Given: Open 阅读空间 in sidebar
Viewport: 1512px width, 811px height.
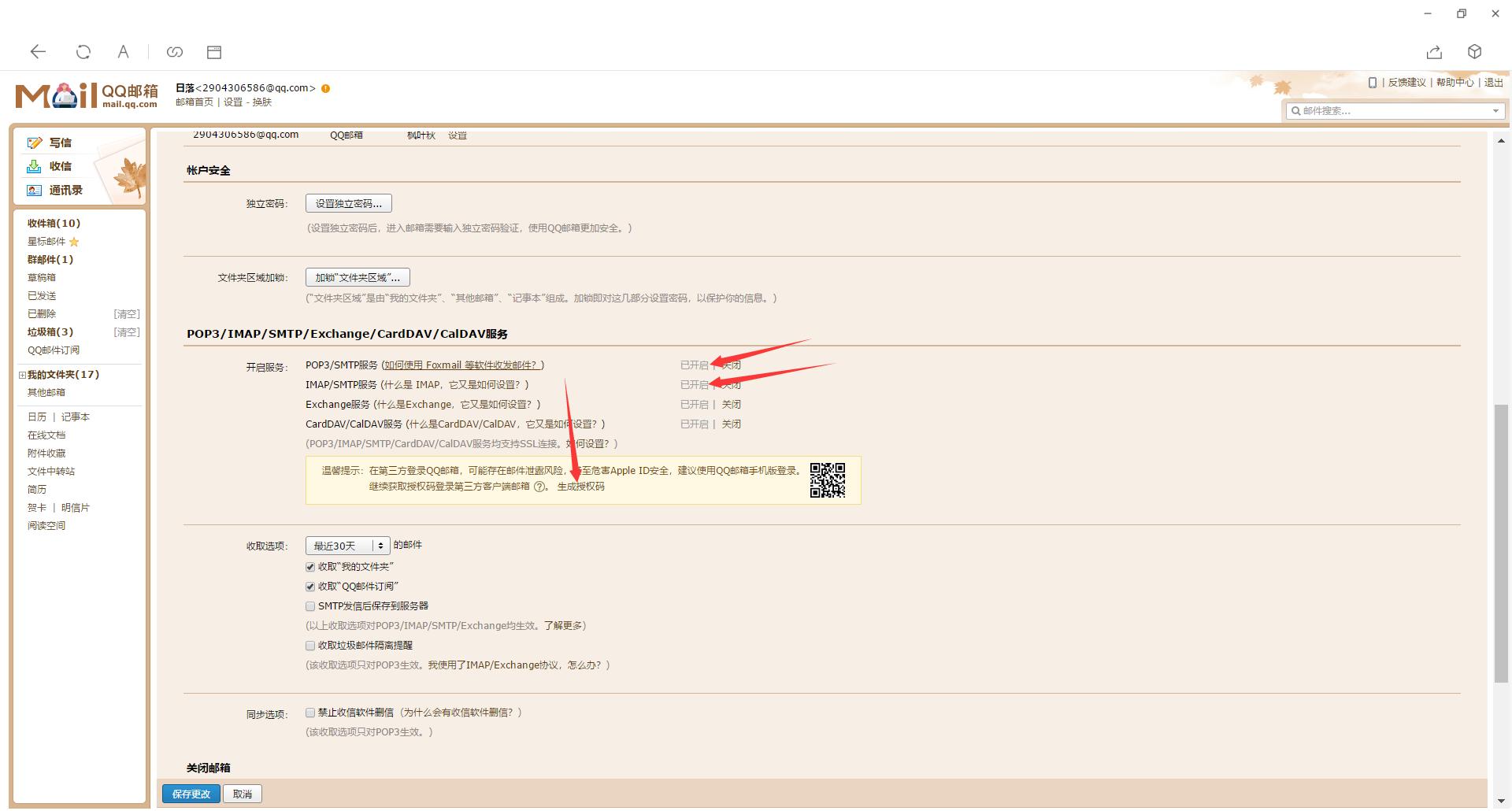Looking at the screenshot, I should tap(46, 526).
